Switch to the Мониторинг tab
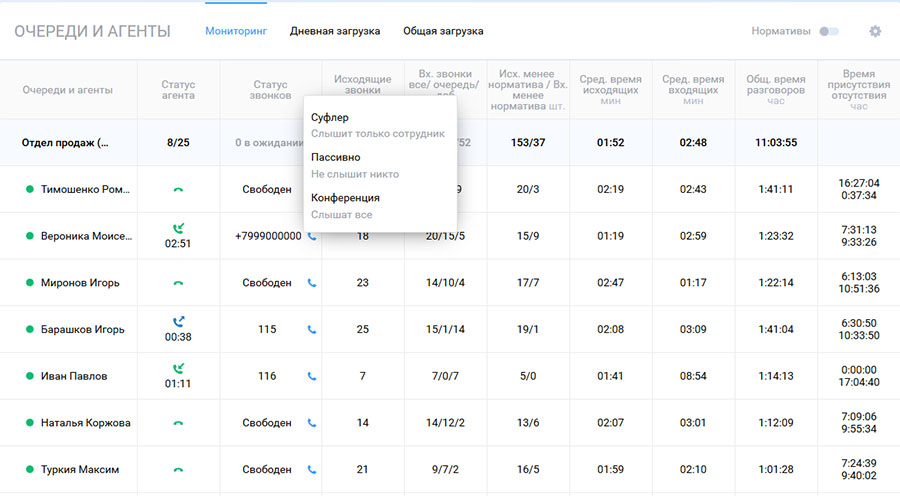Image resolution: width=900 pixels, height=496 pixels. [236, 31]
